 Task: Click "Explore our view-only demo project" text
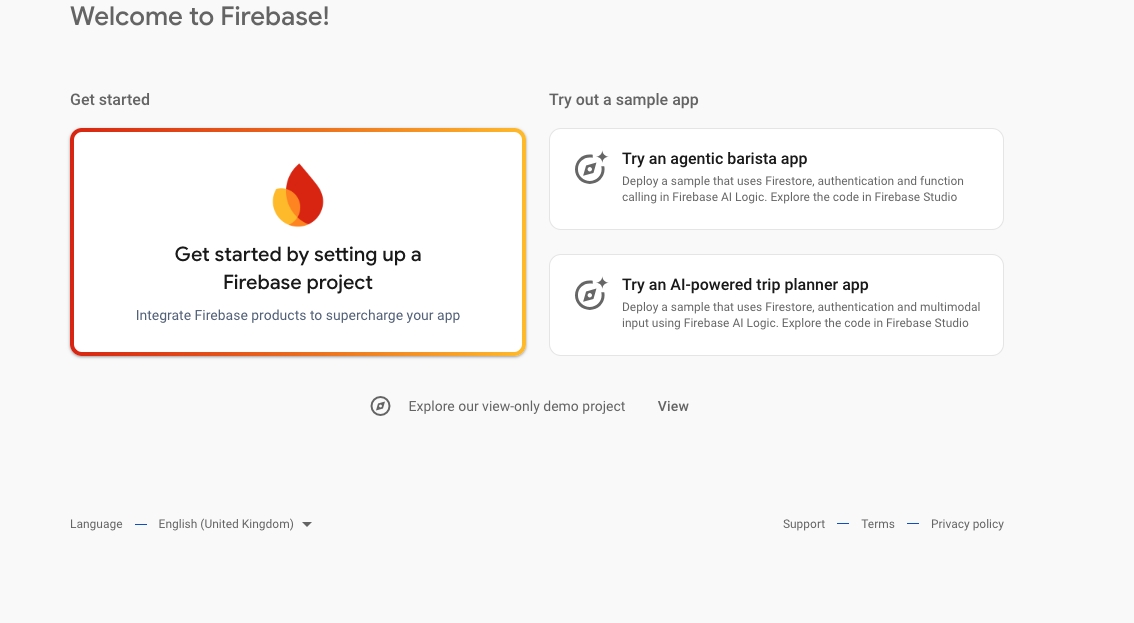click(x=517, y=406)
